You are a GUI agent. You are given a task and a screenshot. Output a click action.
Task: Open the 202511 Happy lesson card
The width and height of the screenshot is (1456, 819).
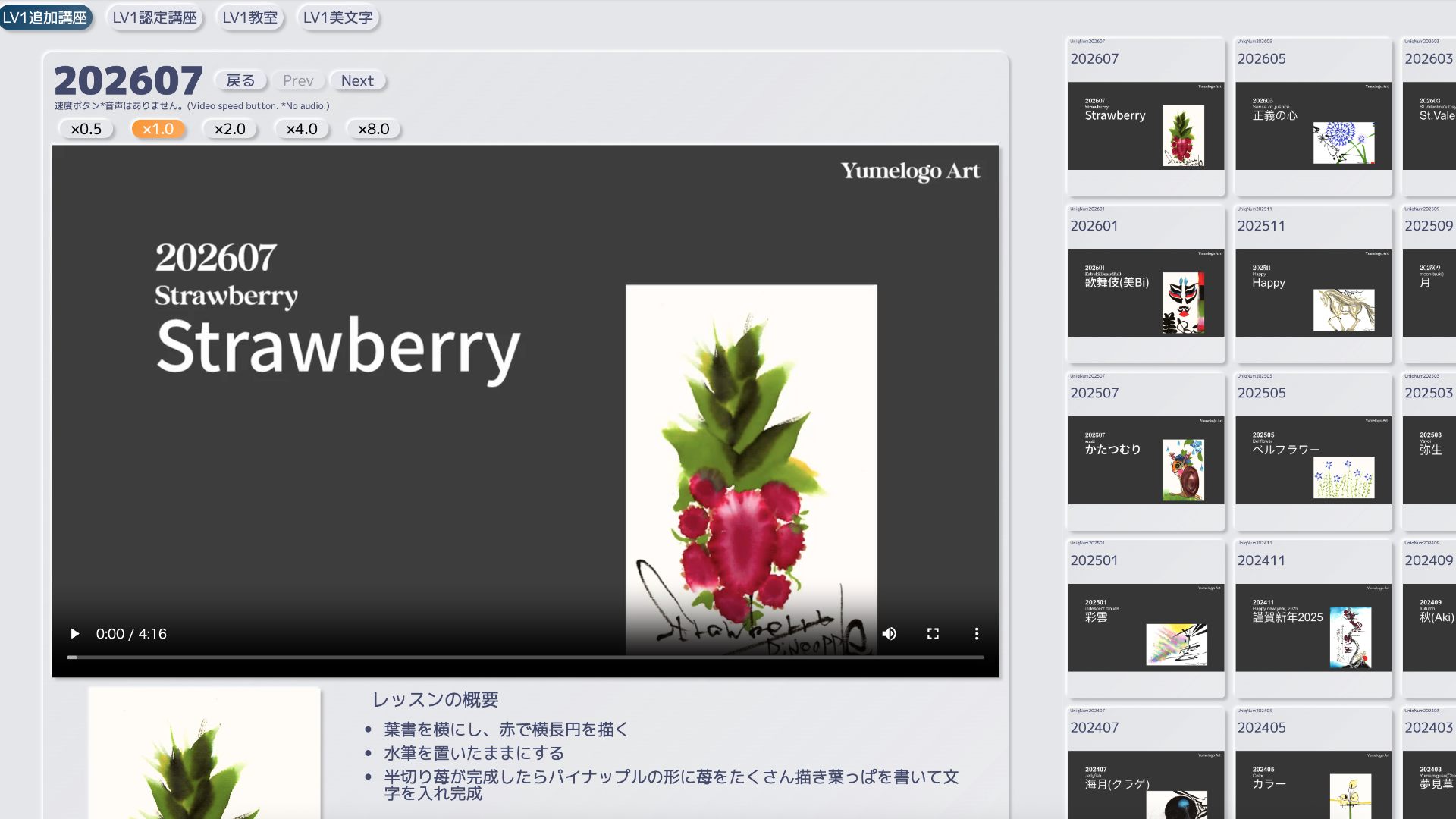click(1313, 284)
